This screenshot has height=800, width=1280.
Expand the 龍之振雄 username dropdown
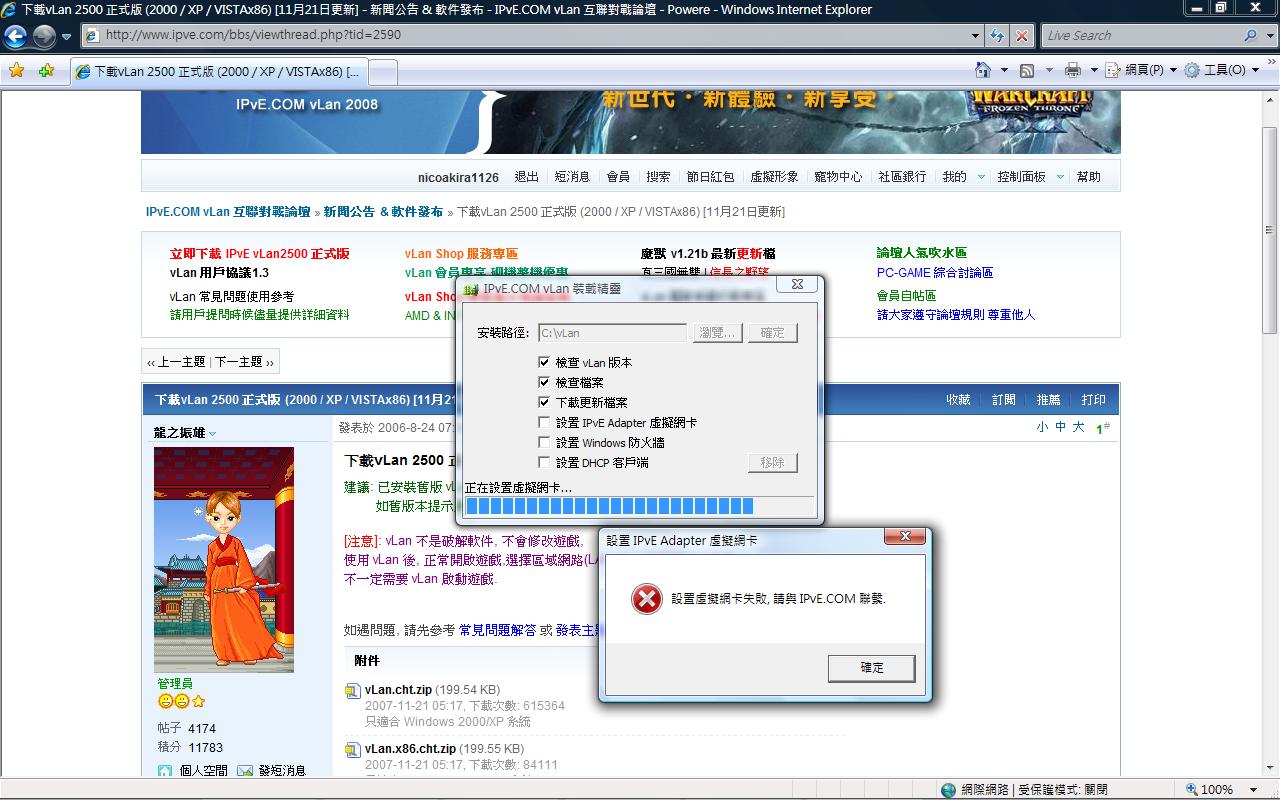click(213, 433)
